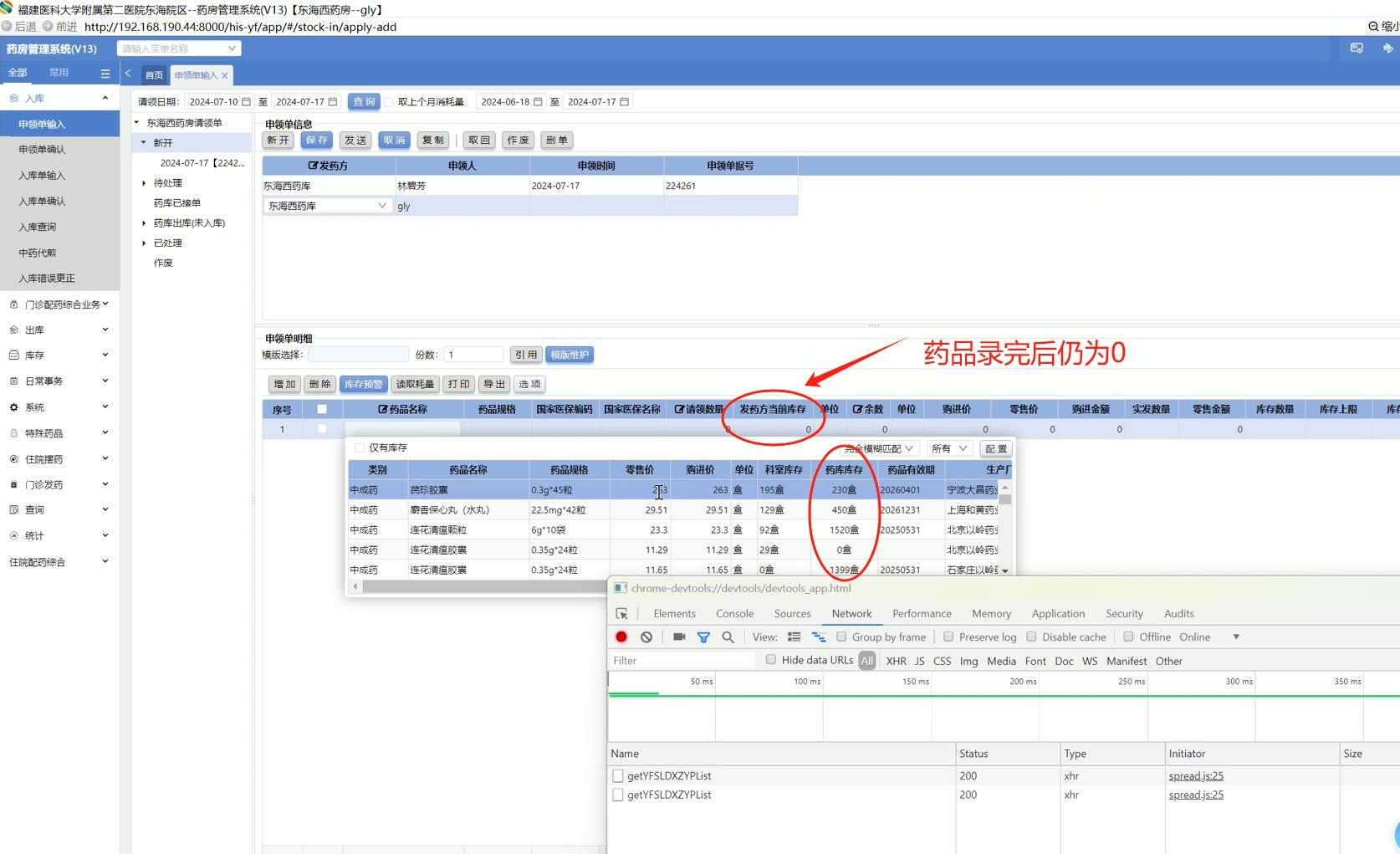The image size is (1400, 854).
Task: Click the DevTools record network log icon
Action: coord(621,637)
